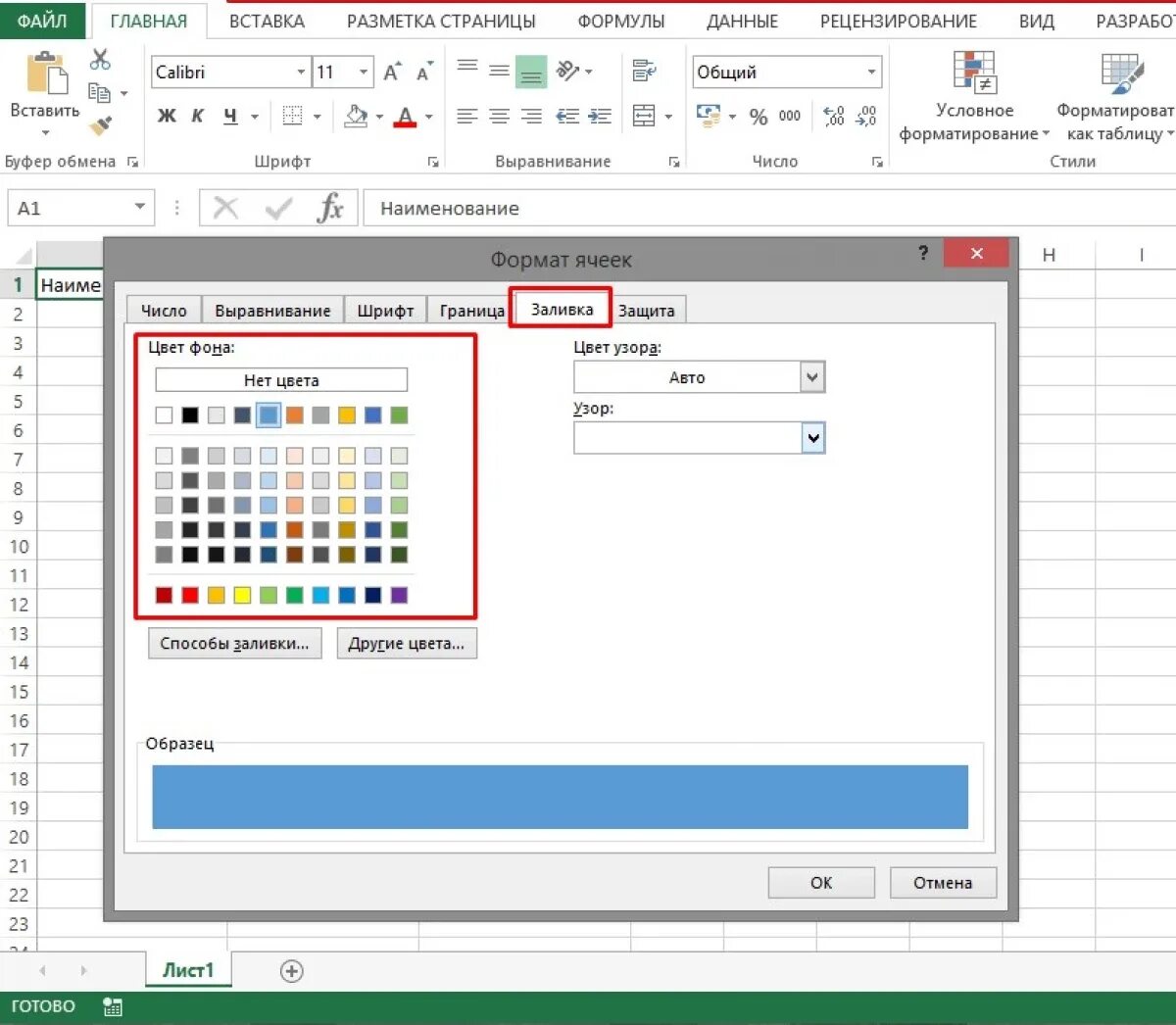Open the Узор pattern dropdown
The width and height of the screenshot is (1176, 1025).
813,438
